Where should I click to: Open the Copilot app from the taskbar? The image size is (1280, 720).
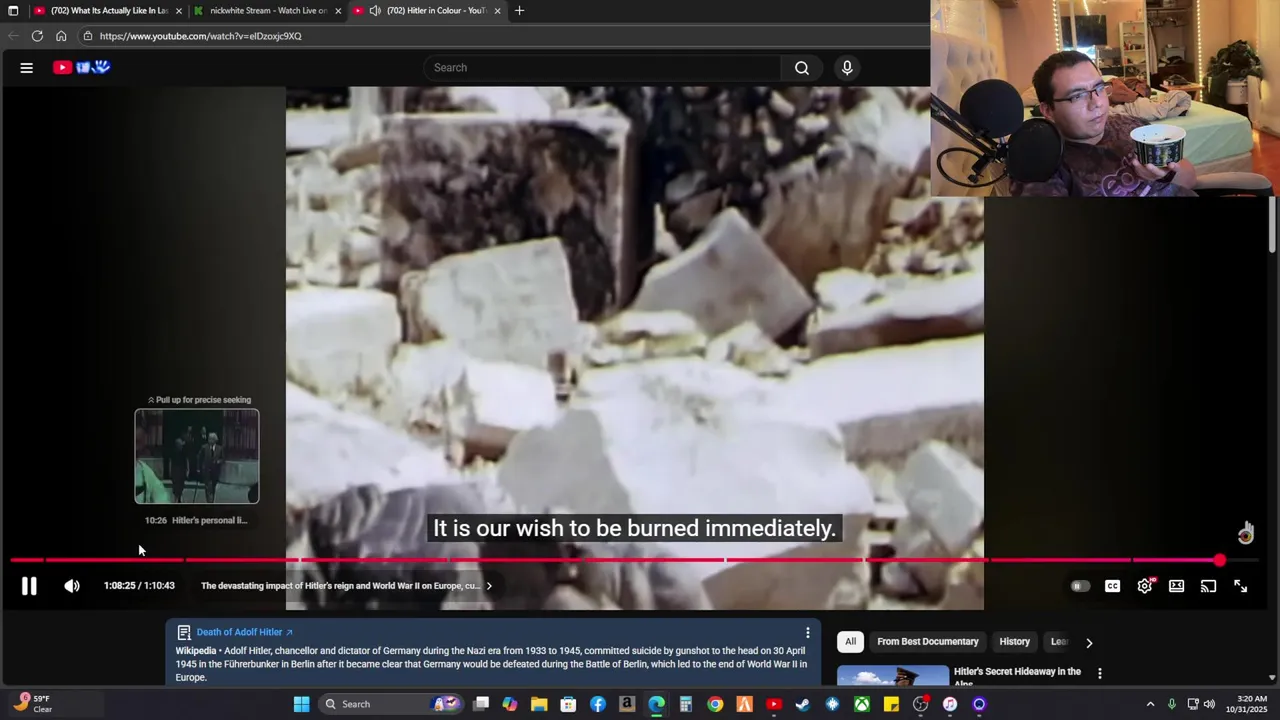[510, 704]
